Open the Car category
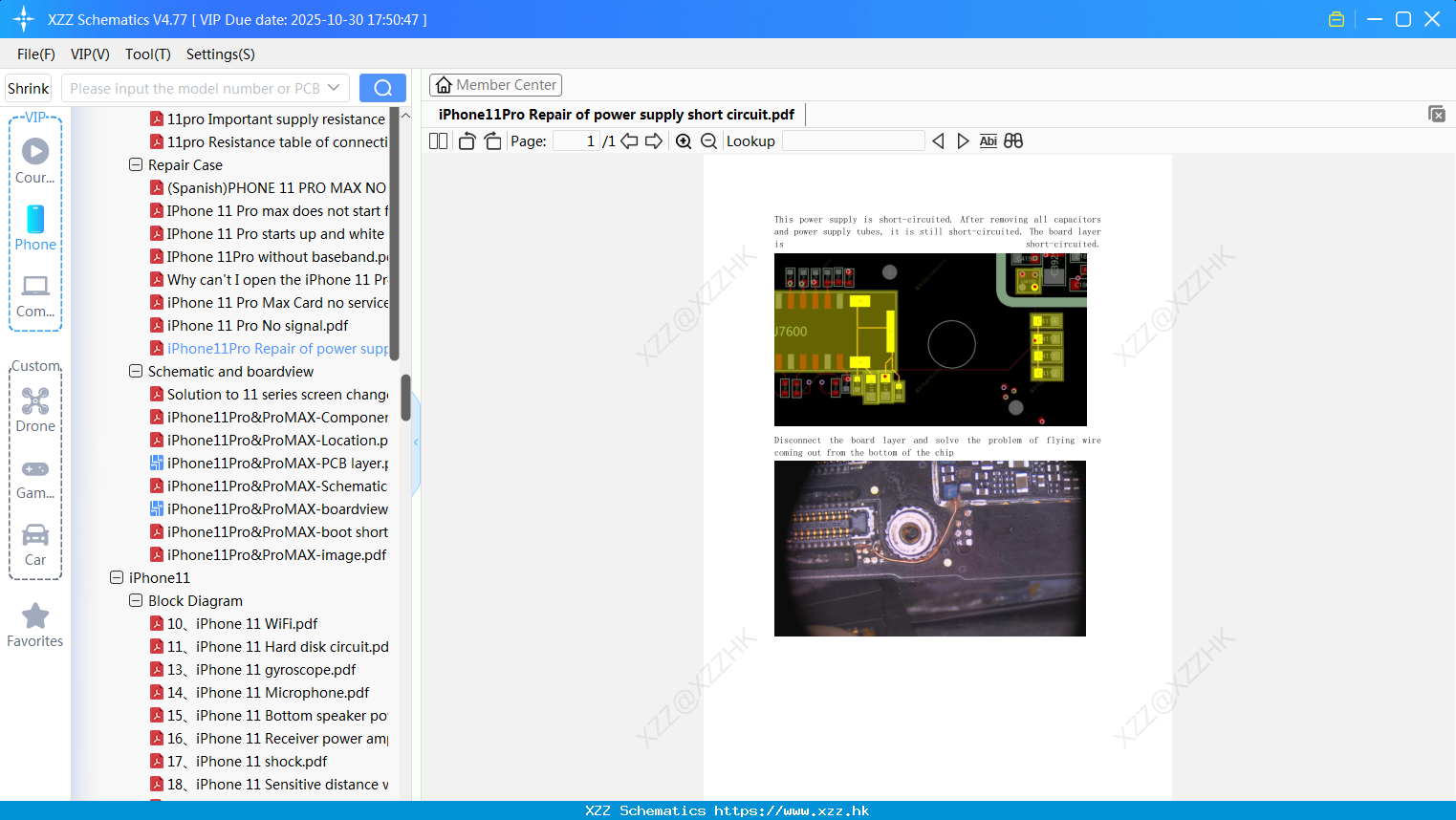The height and width of the screenshot is (820, 1456). (35, 544)
